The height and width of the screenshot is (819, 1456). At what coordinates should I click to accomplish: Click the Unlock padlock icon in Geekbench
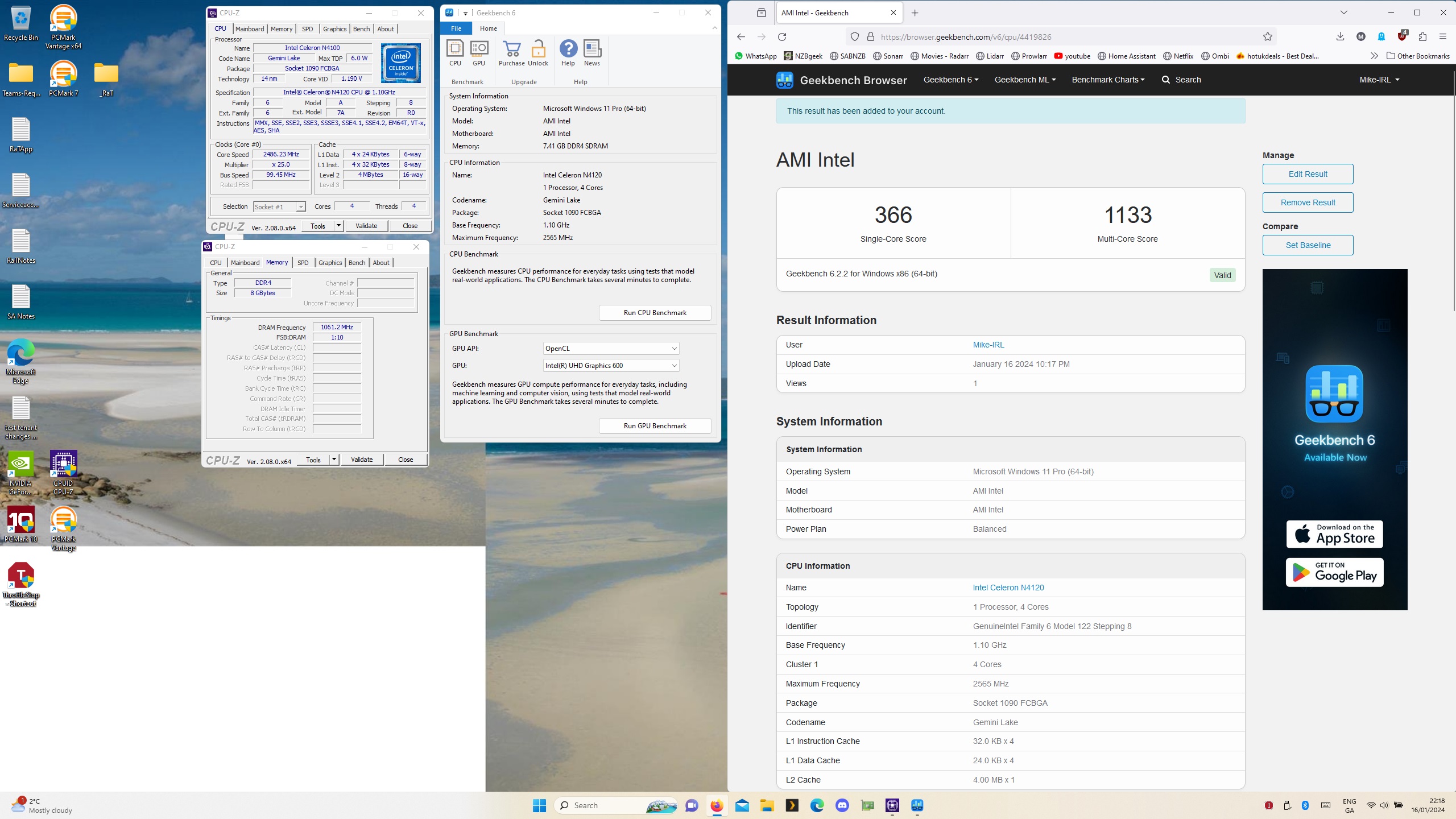click(538, 53)
